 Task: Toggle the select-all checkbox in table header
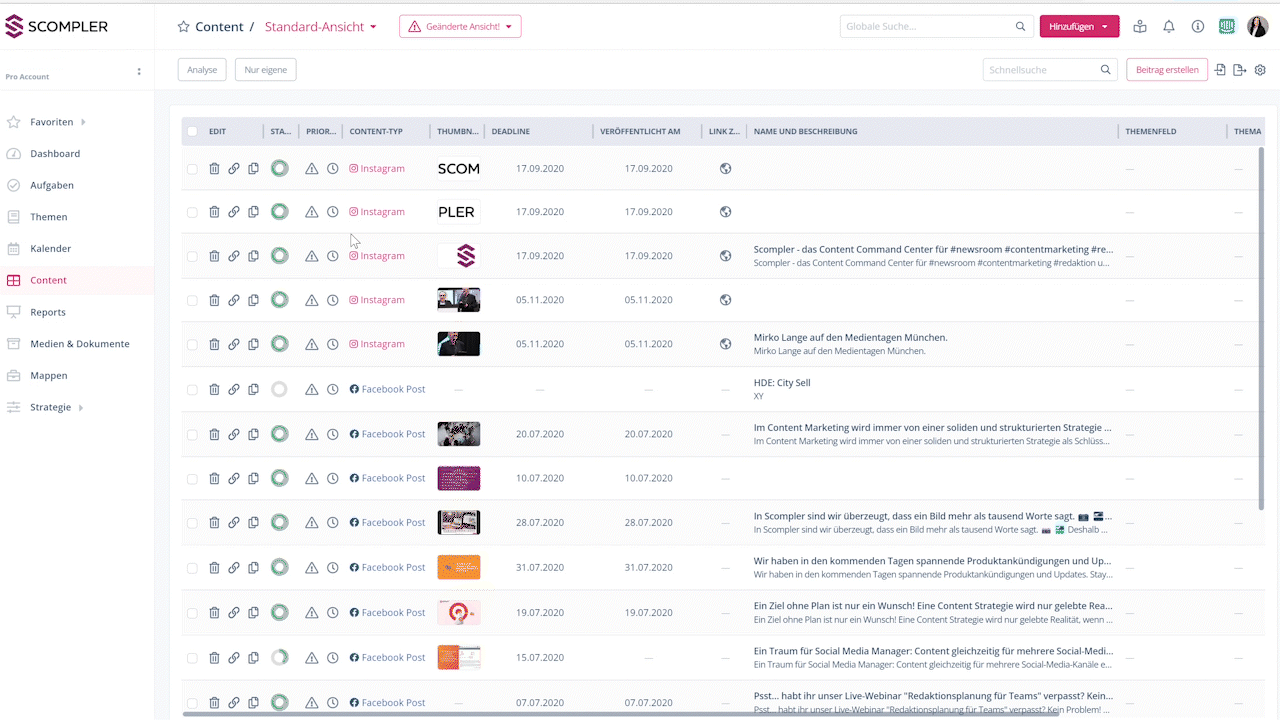pyautogui.click(x=192, y=131)
